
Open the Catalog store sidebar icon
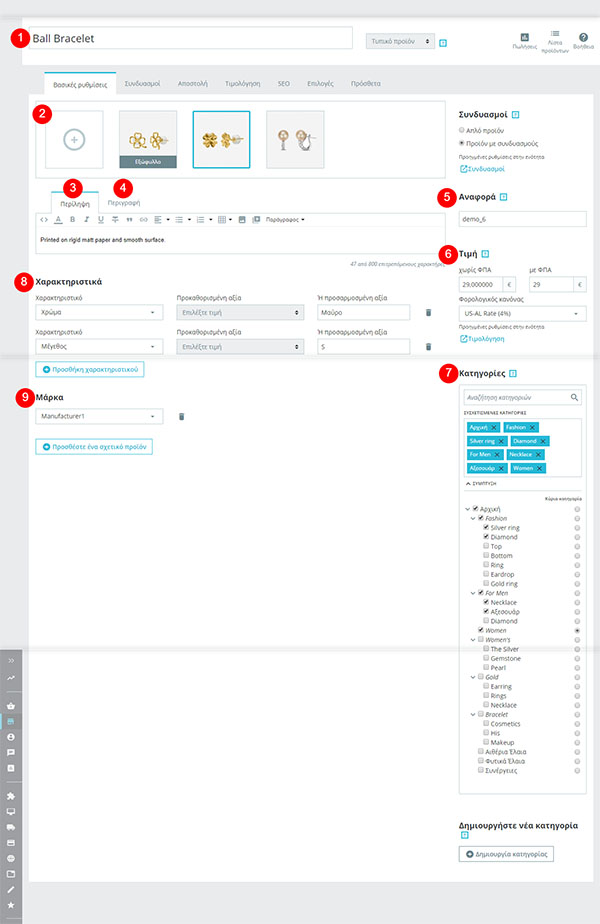[11, 721]
